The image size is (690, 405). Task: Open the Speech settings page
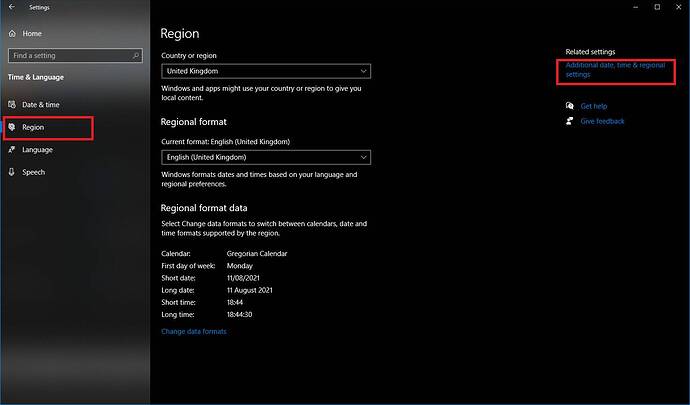33,172
